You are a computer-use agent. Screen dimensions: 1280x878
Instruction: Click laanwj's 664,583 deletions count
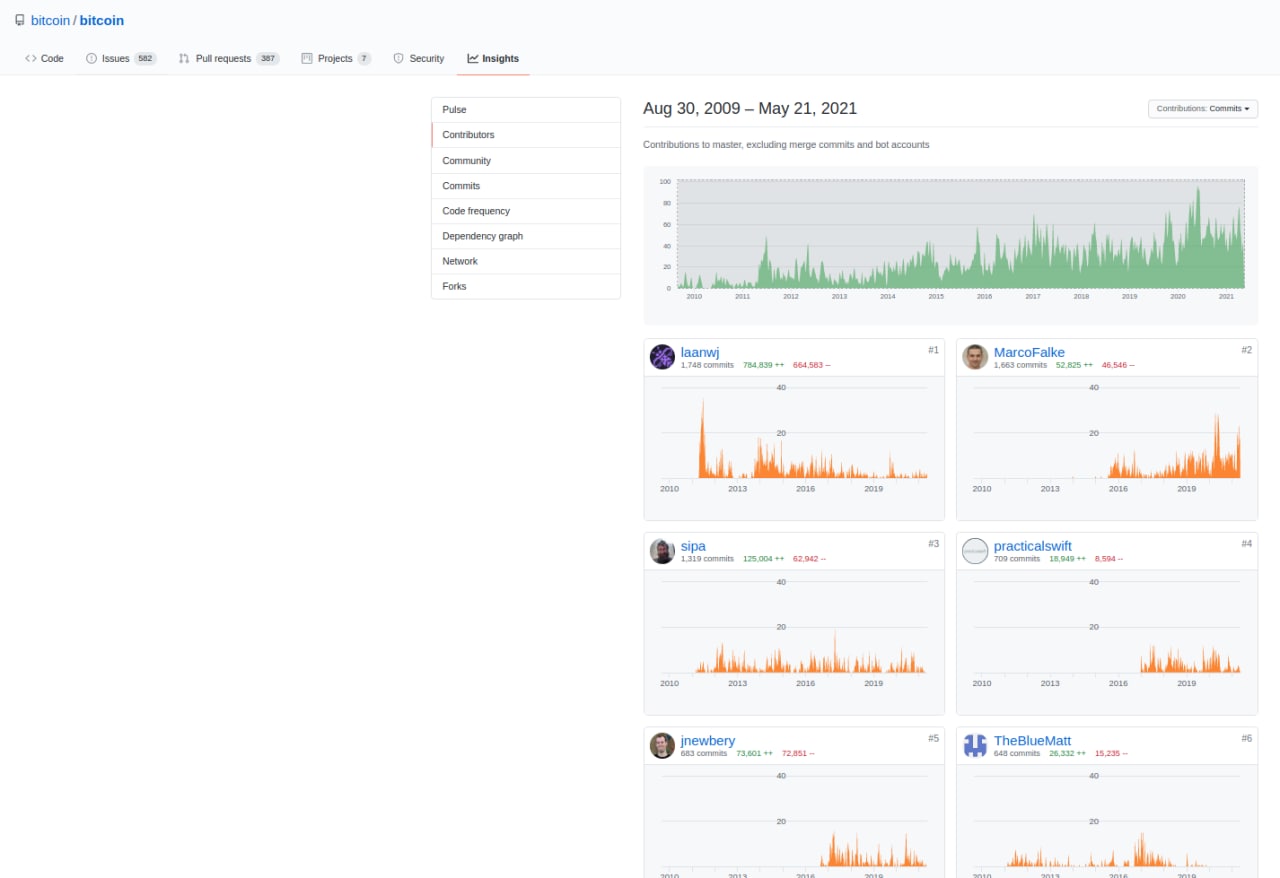[811, 365]
